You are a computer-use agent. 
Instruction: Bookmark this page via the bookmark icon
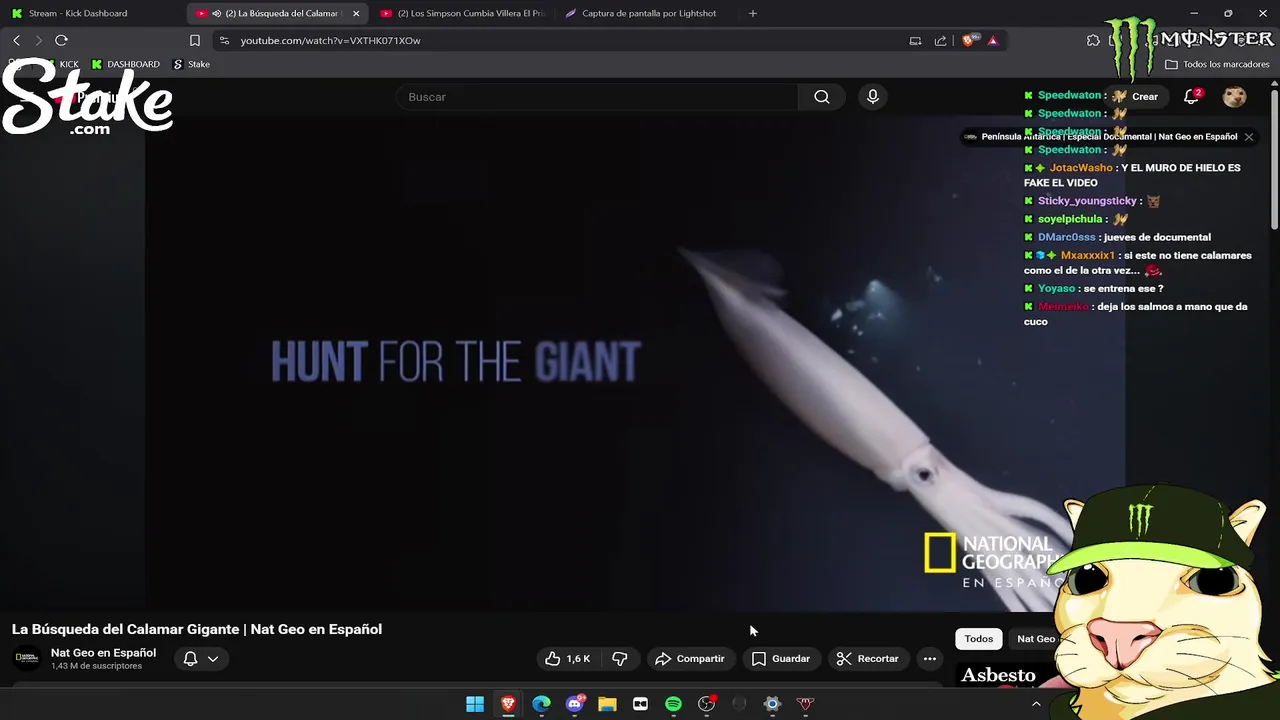195,41
